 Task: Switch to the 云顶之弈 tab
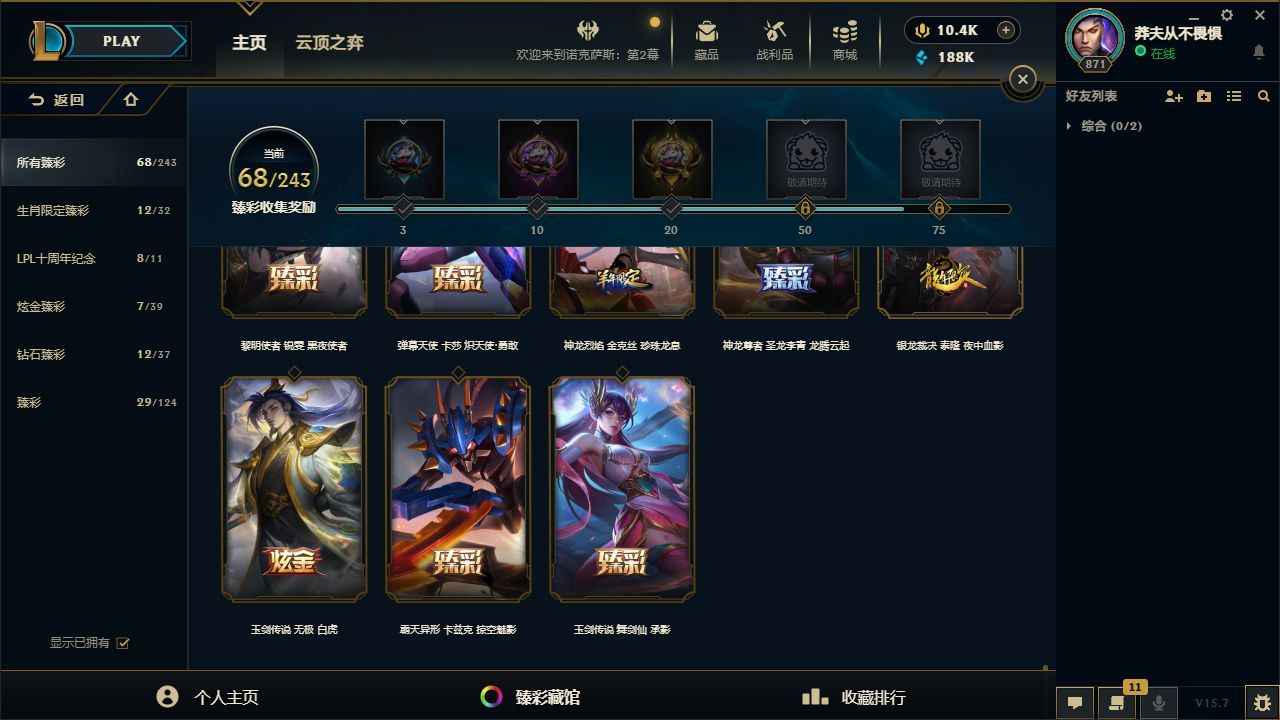click(x=329, y=43)
